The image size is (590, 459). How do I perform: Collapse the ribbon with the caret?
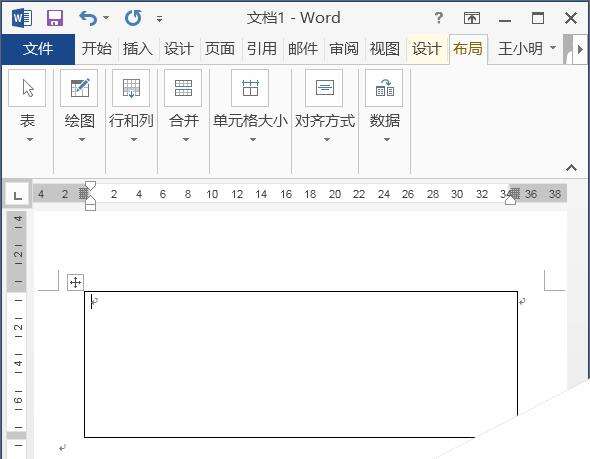click(571, 167)
